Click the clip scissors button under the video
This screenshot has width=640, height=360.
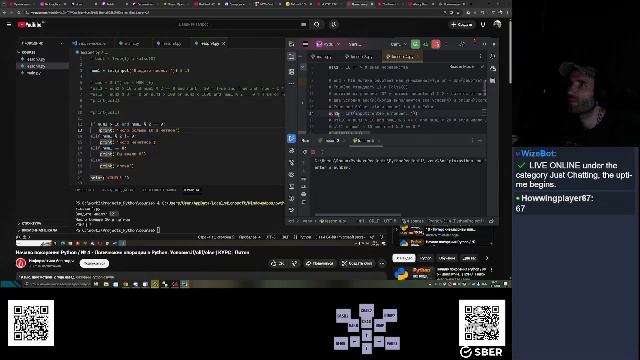[357, 263]
